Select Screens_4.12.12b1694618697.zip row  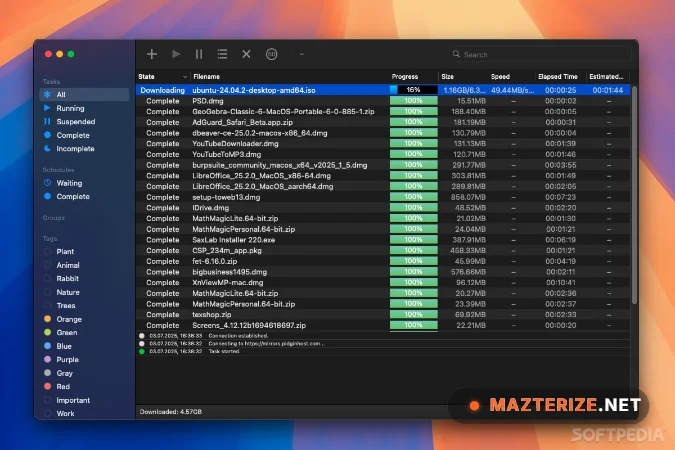click(x=383, y=325)
